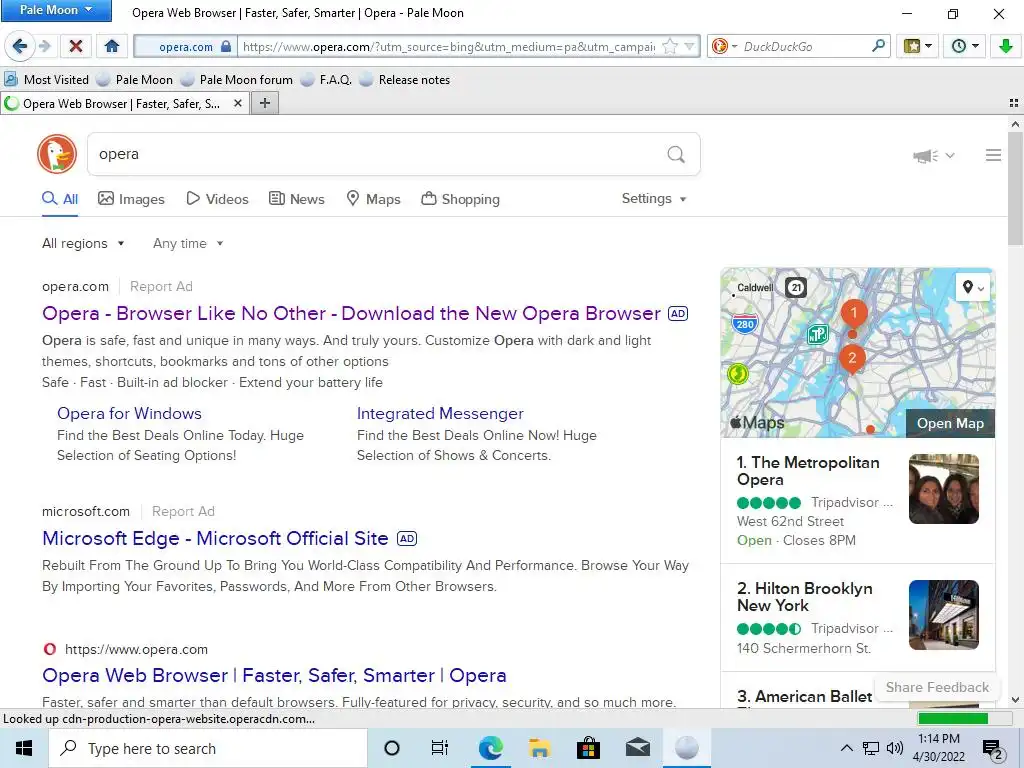1024x768 pixels.
Task: Click the Open Map button
Action: tap(950, 423)
